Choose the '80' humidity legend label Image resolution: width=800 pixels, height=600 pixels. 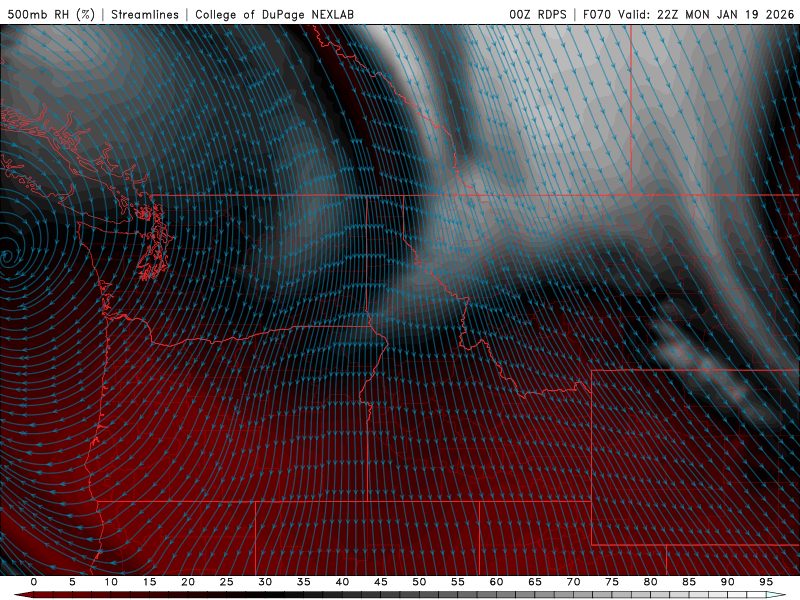point(650,582)
